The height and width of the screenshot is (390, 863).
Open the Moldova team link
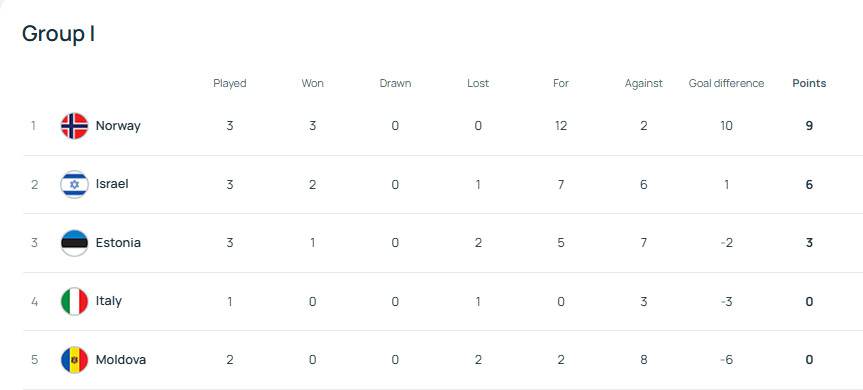click(121, 360)
